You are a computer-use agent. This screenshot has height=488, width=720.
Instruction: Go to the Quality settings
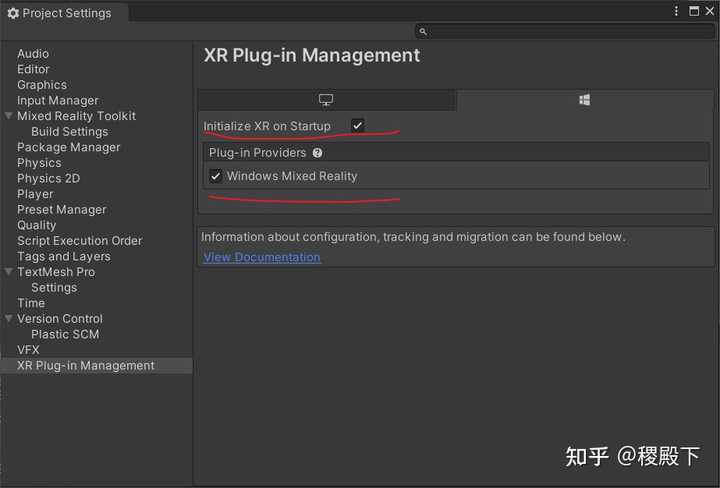[37, 225]
